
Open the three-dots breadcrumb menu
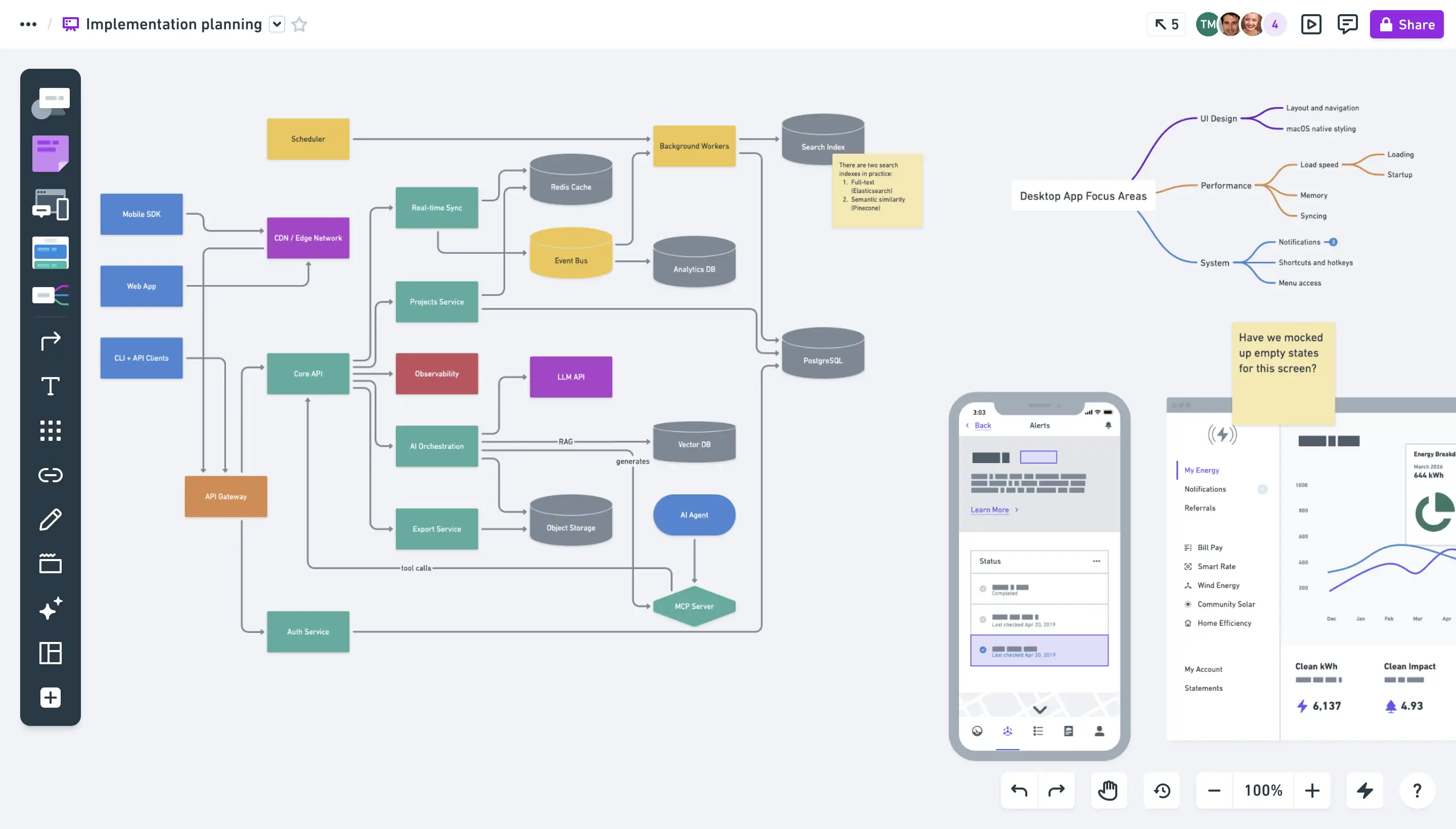coord(28,24)
